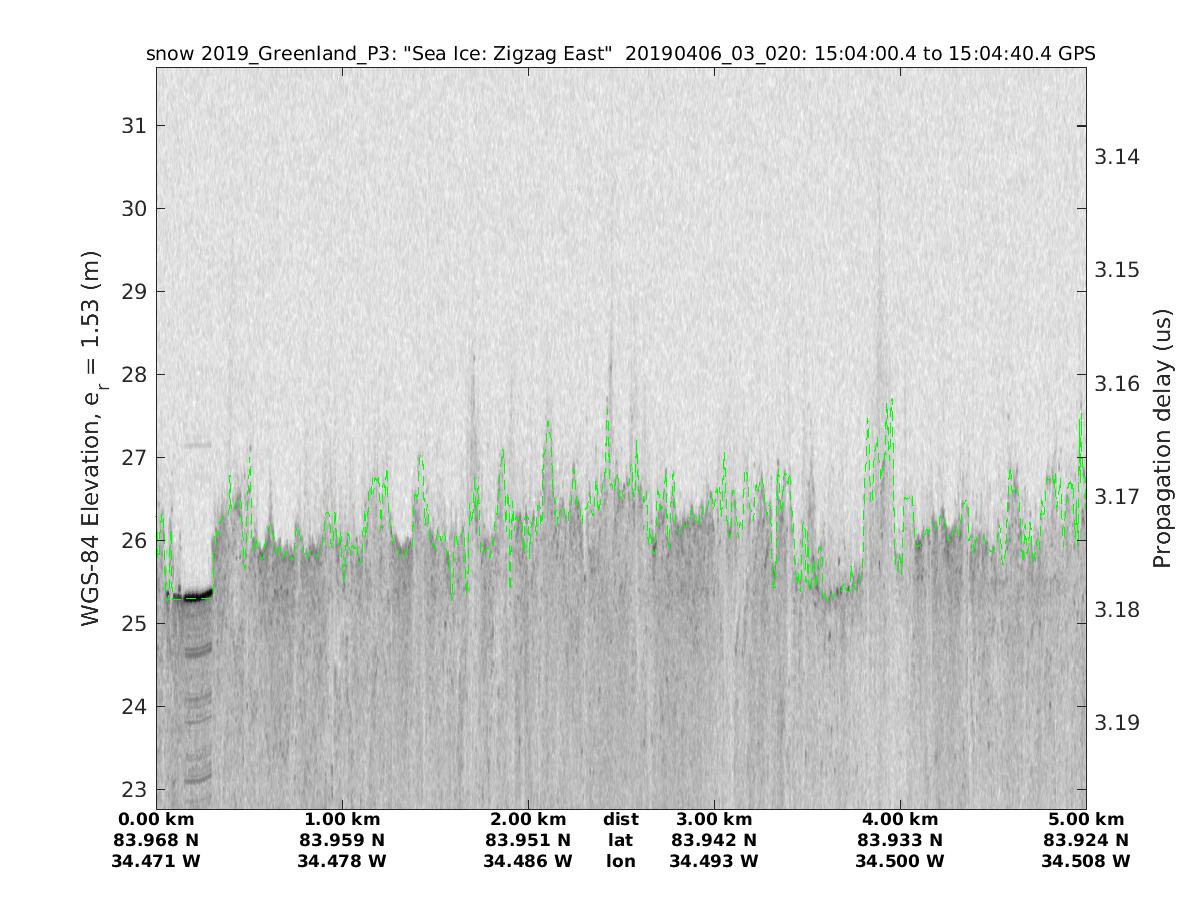Viewport: 1200px width, 900px height.
Task: Click the 83.951 N latitude label
Action: [x=528, y=840]
